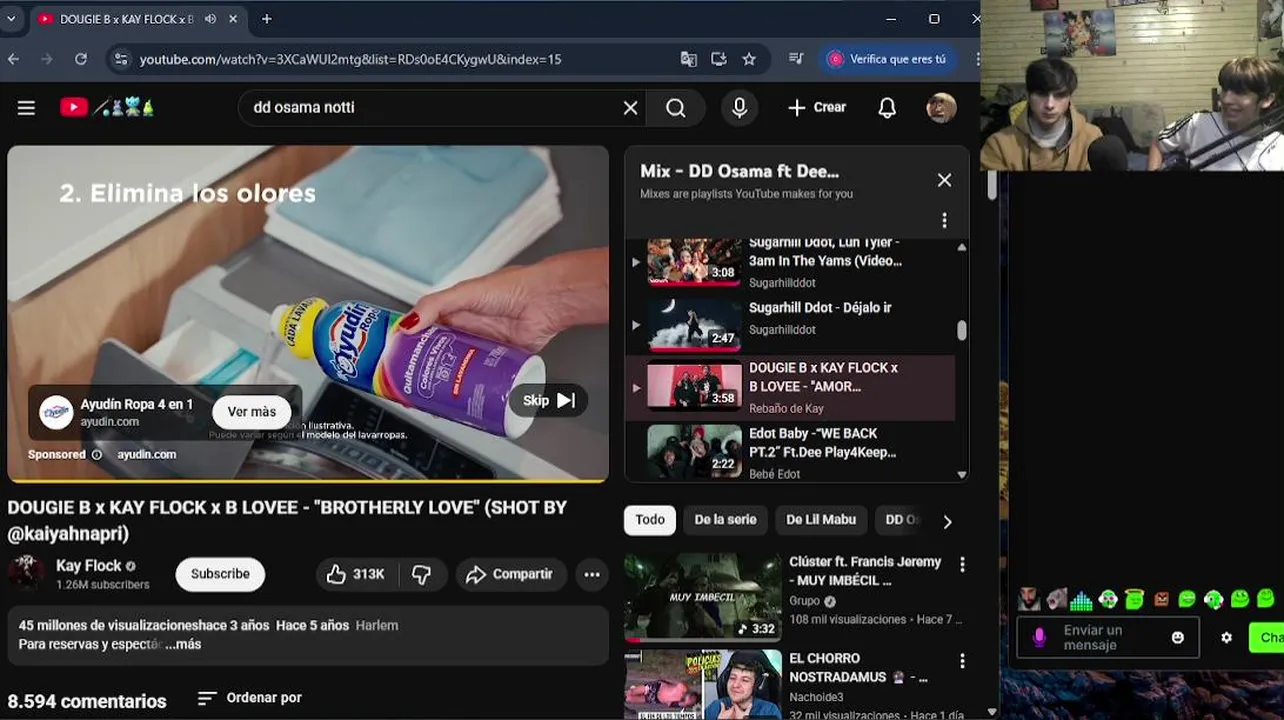This screenshot has width=1284, height=720.
Task: Select the Todo filter chip
Action: [x=650, y=520]
